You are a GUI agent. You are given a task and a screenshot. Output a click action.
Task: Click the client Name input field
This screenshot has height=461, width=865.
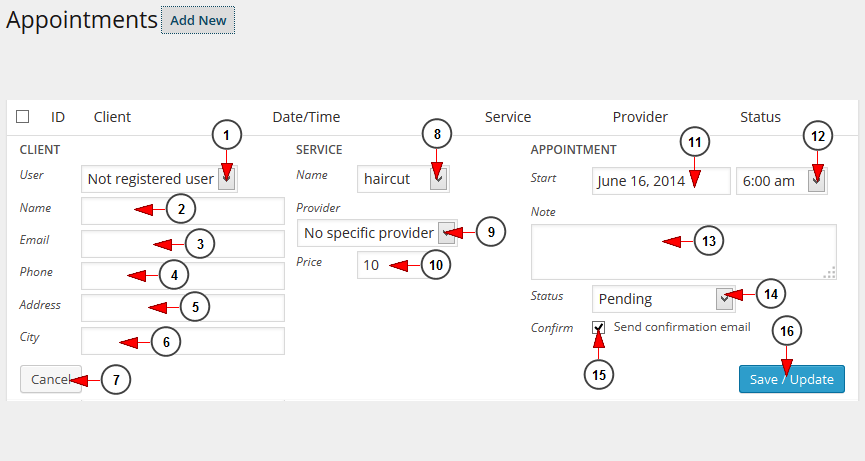(183, 211)
